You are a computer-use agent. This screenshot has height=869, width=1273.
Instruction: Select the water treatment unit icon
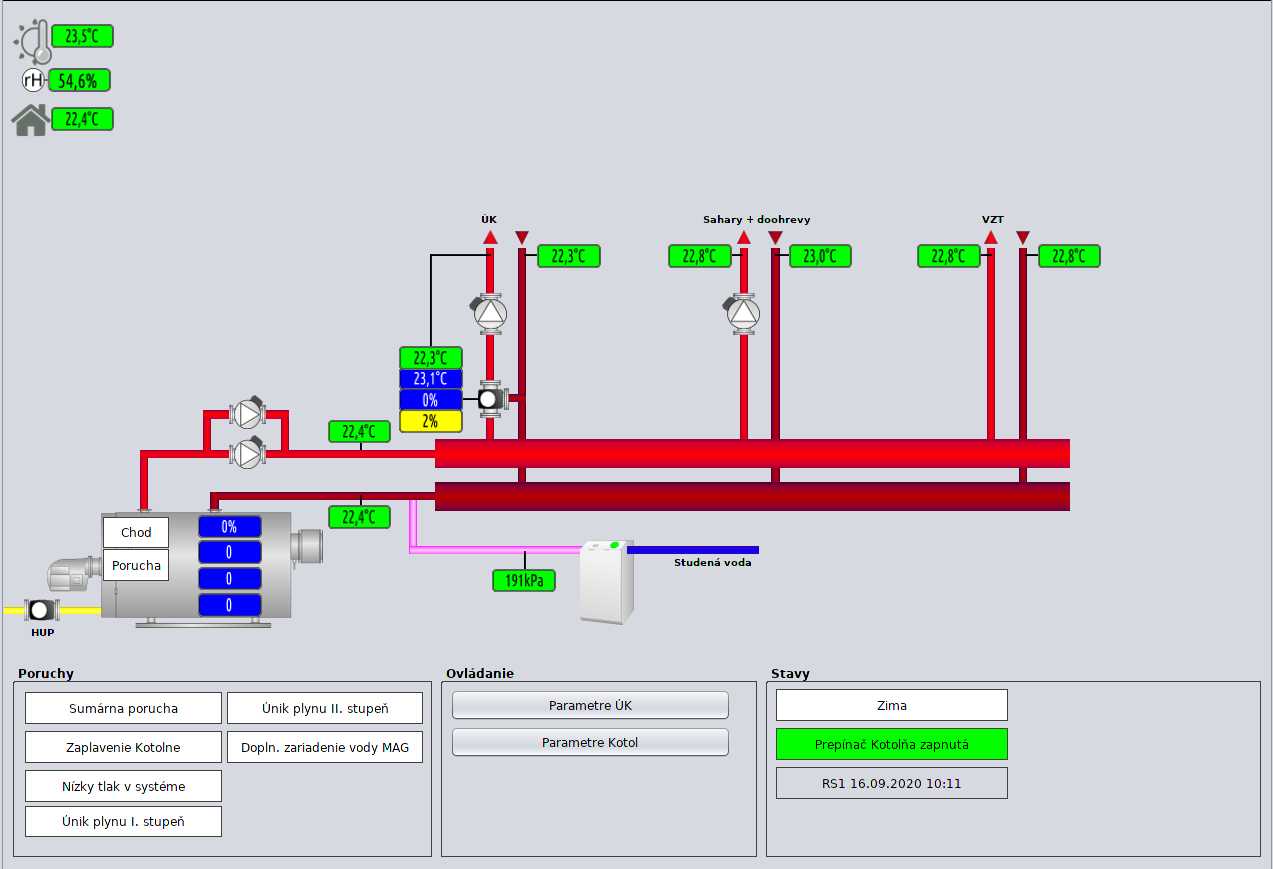point(607,581)
